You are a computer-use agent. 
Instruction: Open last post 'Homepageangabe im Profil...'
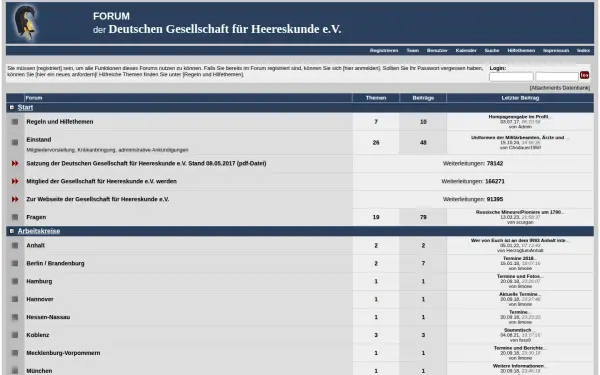click(520, 117)
